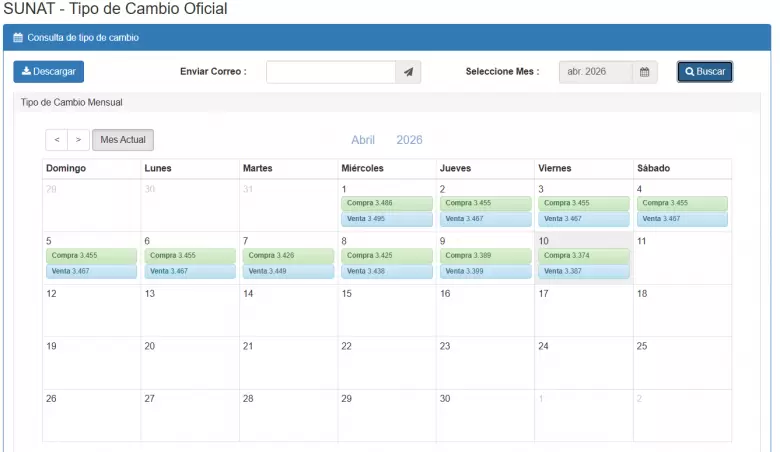Screen dimensions: 780x452
Task: Click Venta 3.467 on Saturday April 4
Action: click(682, 218)
